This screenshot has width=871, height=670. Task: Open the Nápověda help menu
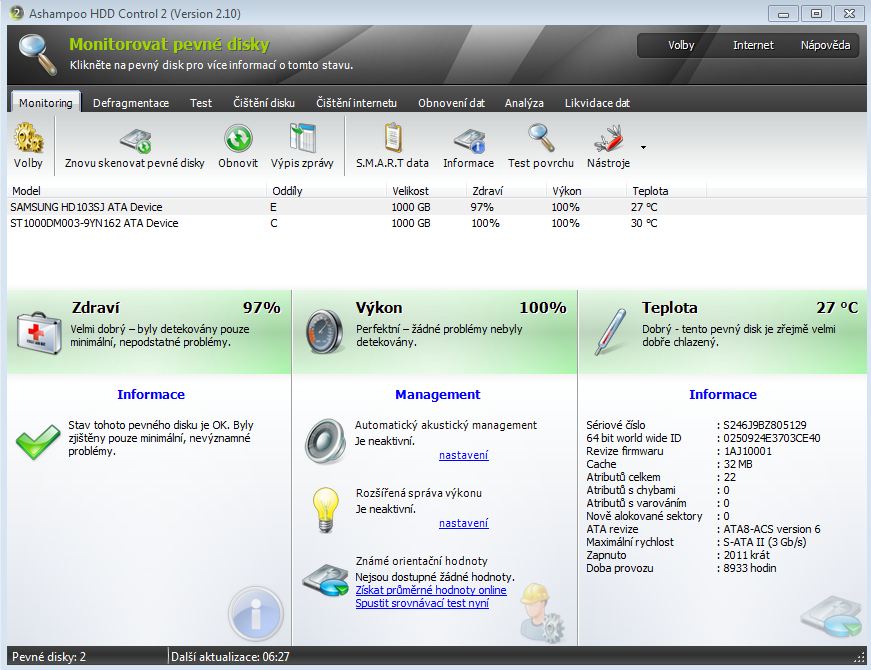[x=825, y=45]
